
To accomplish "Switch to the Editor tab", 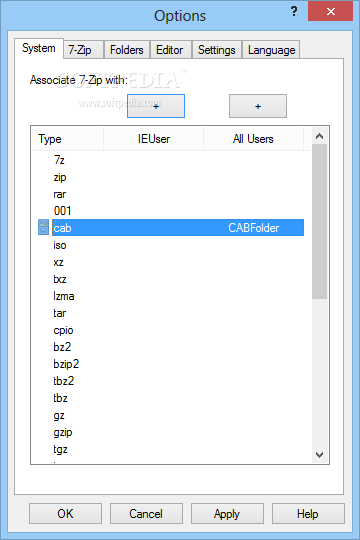I will (x=171, y=50).
